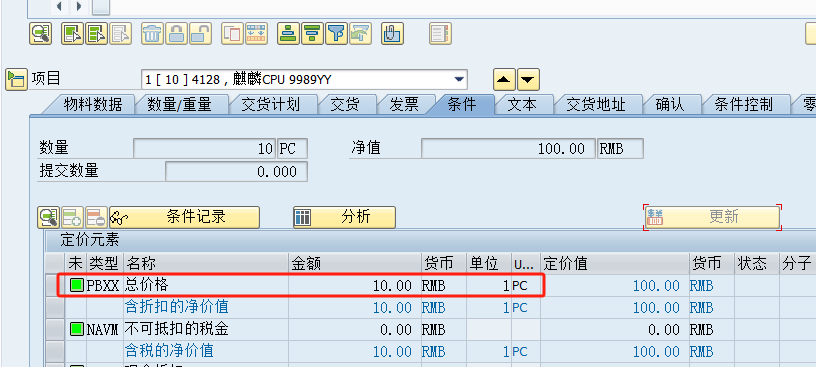Image resolution: width=816 pixels, height=367 pixels.
Task: Insert row using the green plus icon
Action: pyautogui.click(x=72, y=218)
